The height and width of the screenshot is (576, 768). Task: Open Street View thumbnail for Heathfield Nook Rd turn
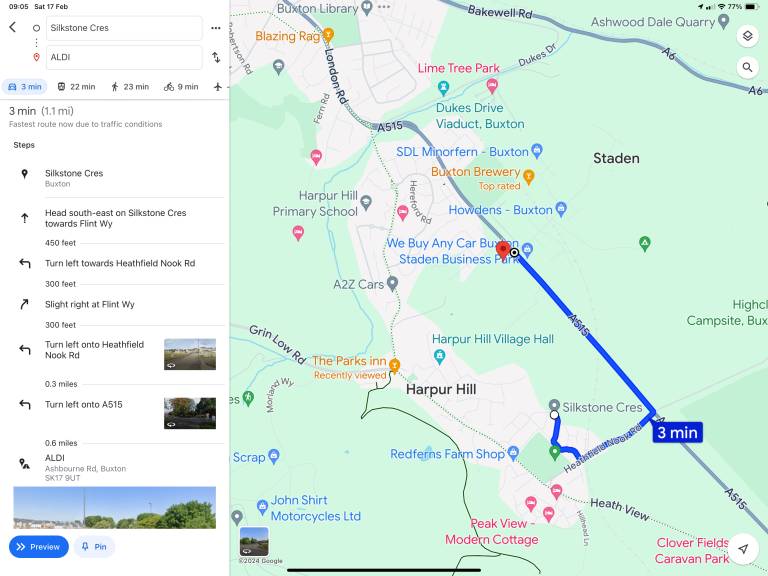tap(189, 354)
